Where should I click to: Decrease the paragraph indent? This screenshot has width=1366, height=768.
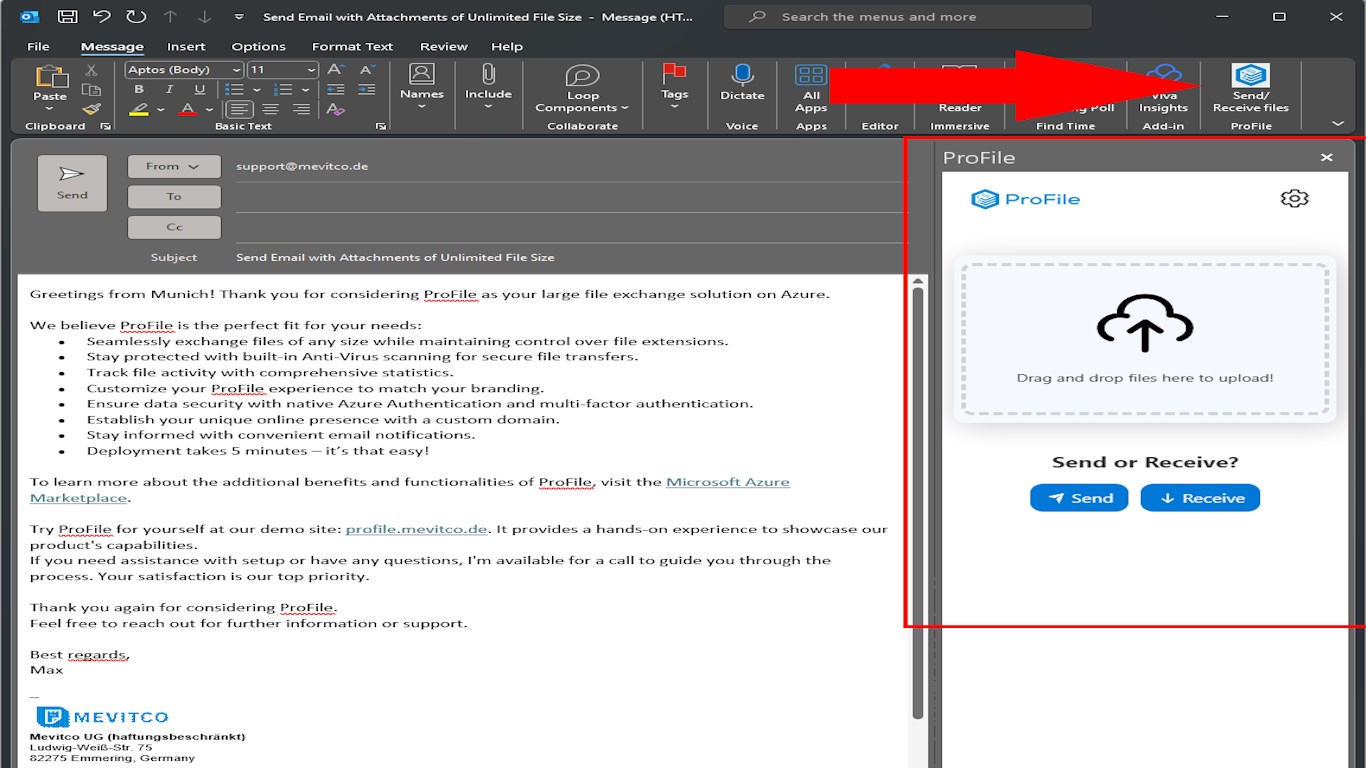pyautogui.click(x=335, y=90)
